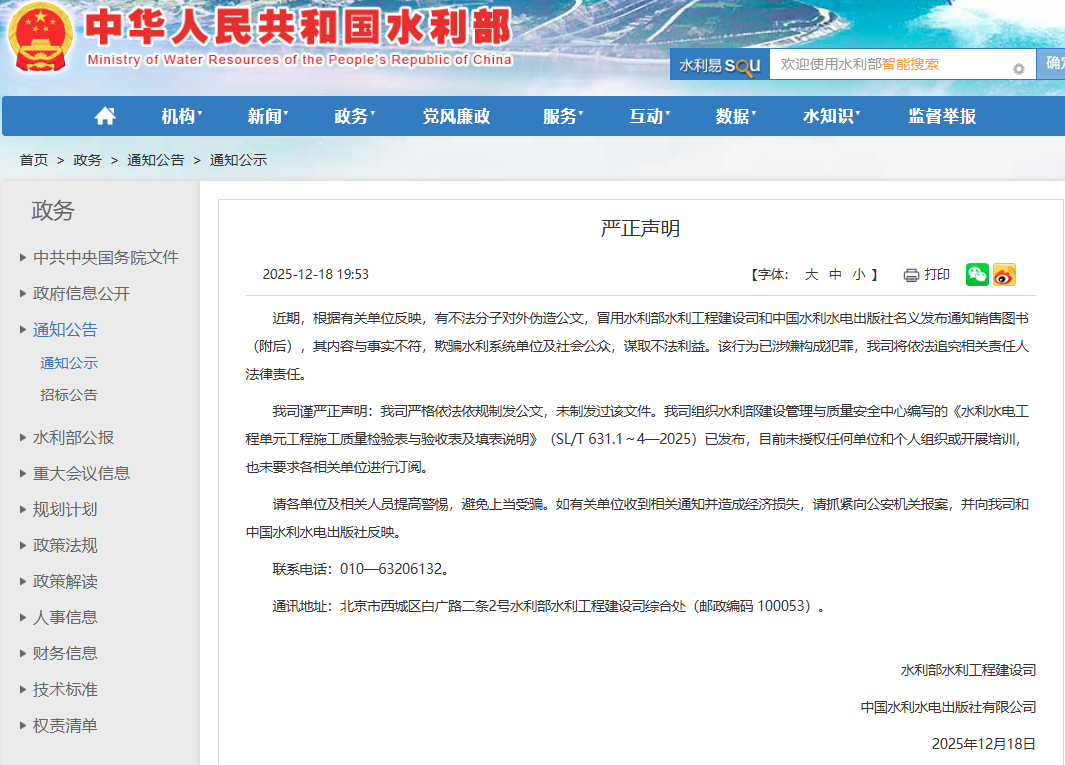The image size is (1065, 765).
Task: Open the 监督举报 navigation menu item
Action: [x=941, y=116]
